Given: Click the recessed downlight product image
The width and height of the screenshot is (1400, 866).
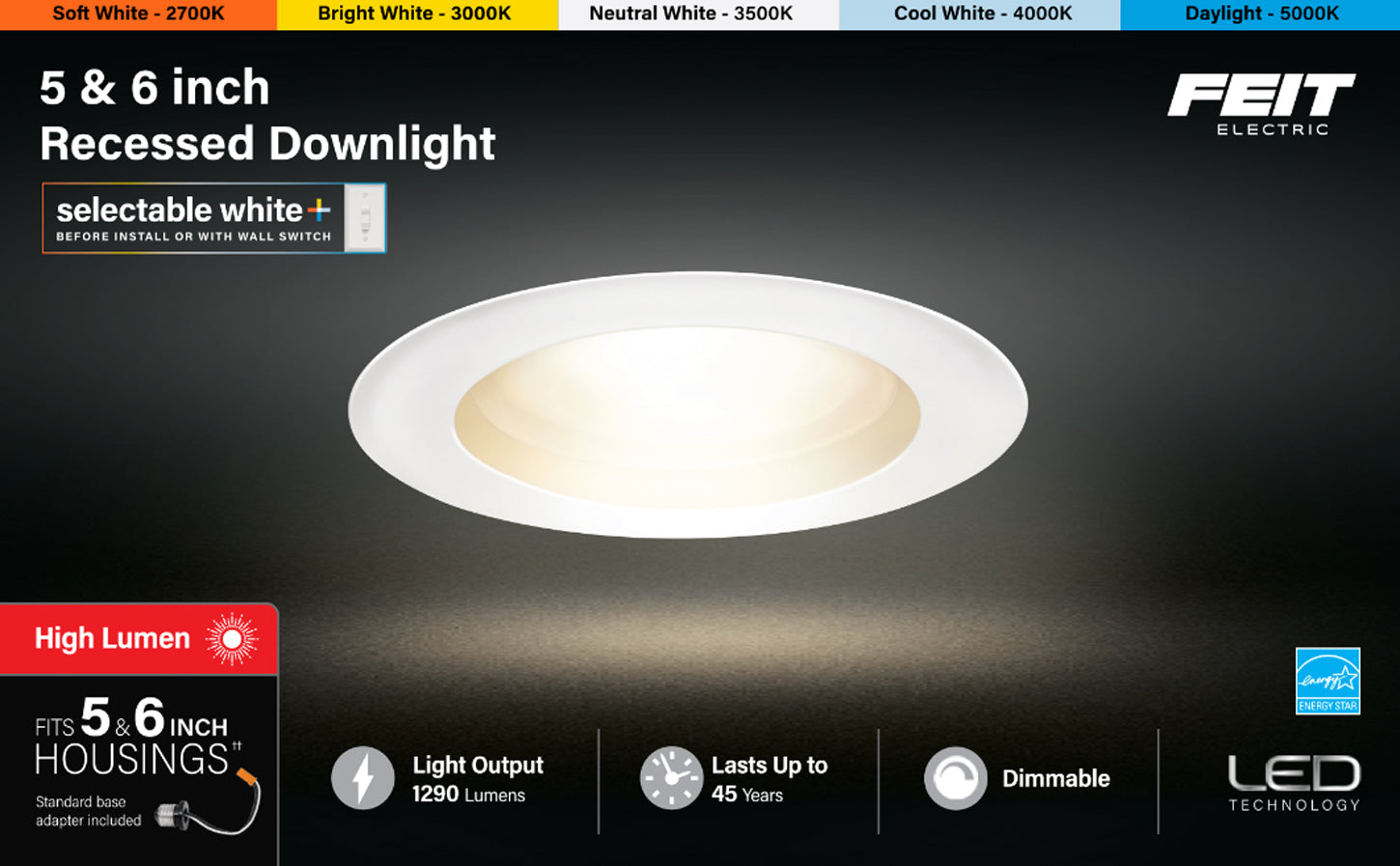Looking at the screenshot, I should (x=687, y=405).
